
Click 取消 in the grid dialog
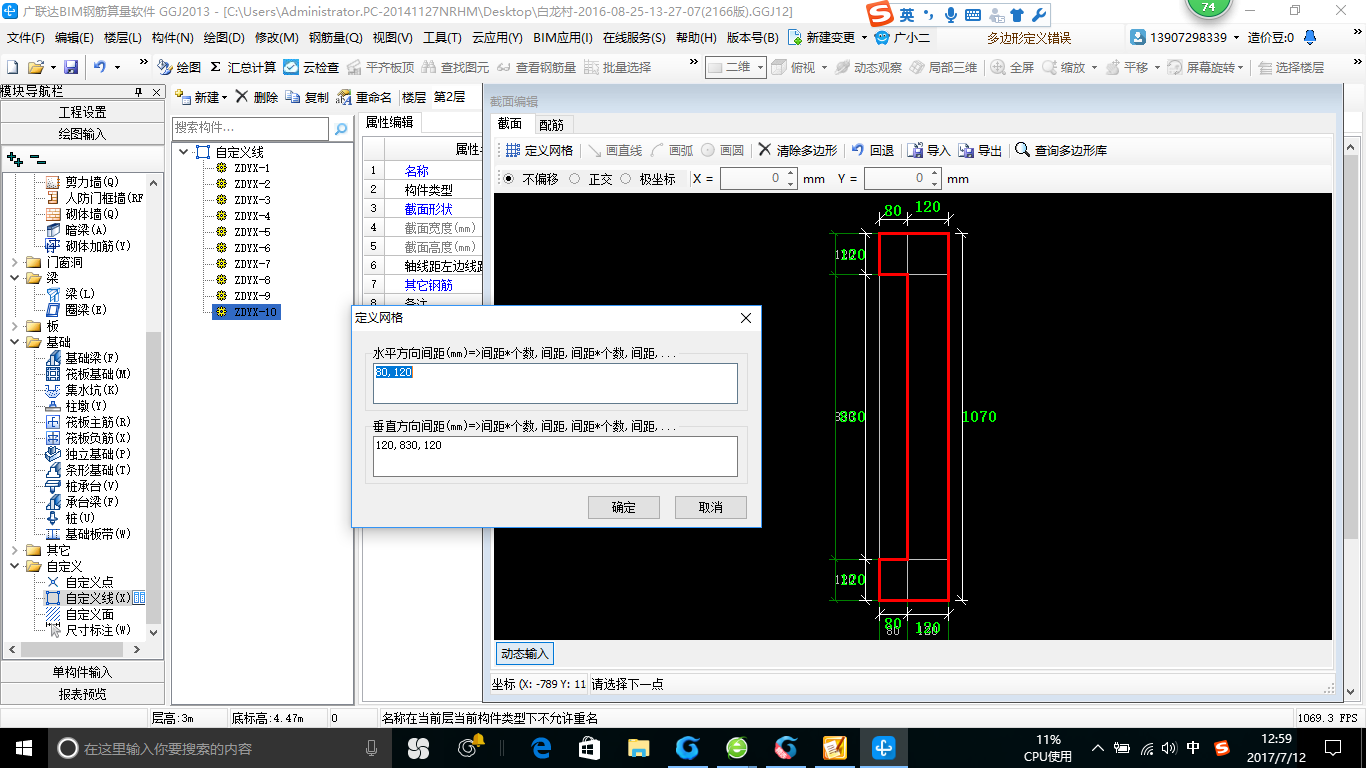(711, 507)
